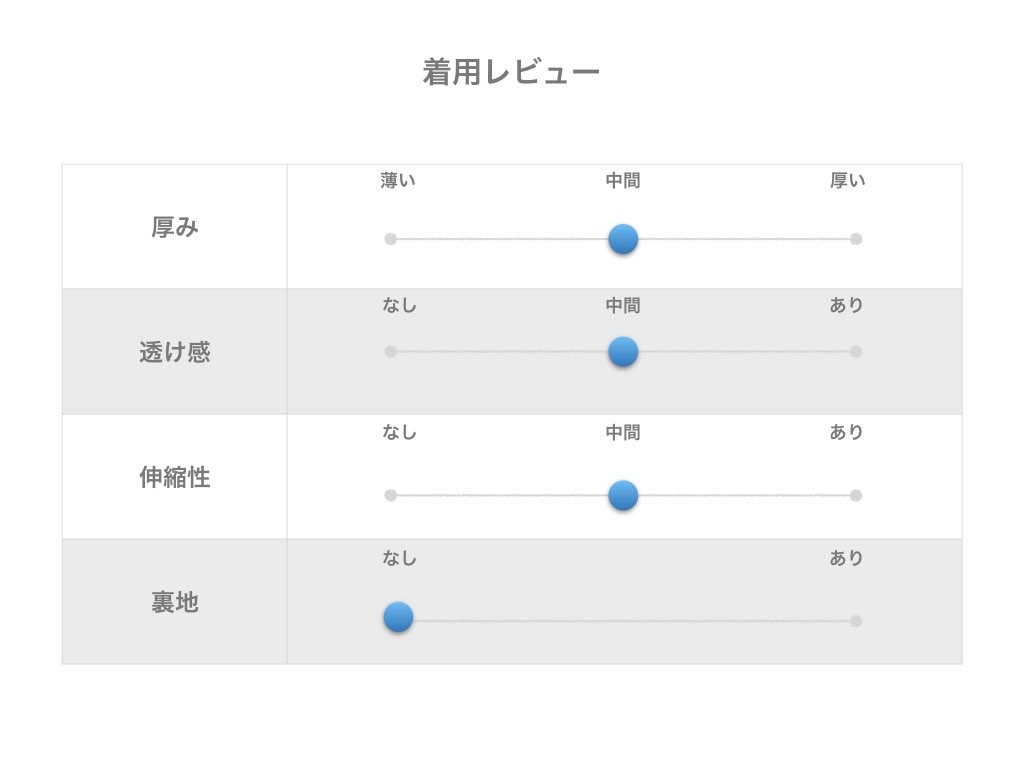The width and height of the screenshot is (1024, 768).
Task: Set 透け感 slider to なし endpoint
Action: (x=391, y=352)
